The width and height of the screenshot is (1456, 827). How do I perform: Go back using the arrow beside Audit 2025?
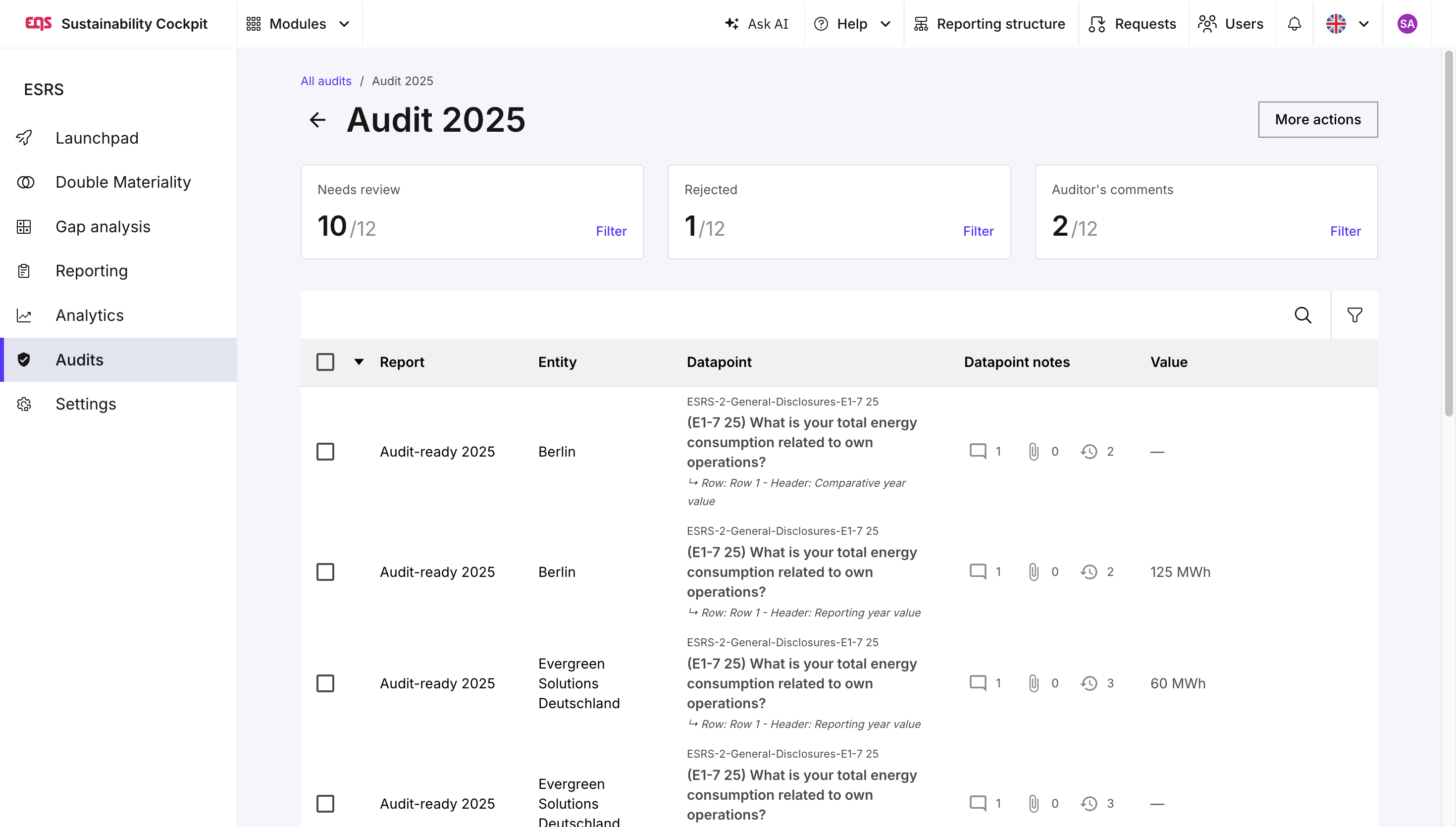[x=317, y=119]
